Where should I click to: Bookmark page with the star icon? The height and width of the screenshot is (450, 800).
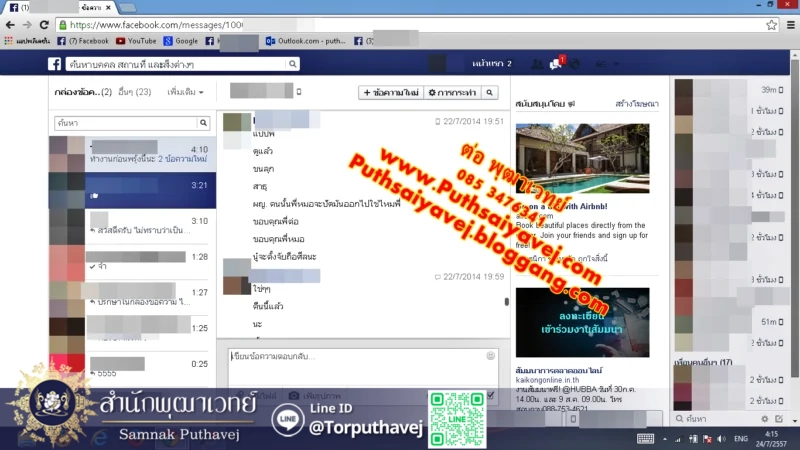(x=771, y=24)
